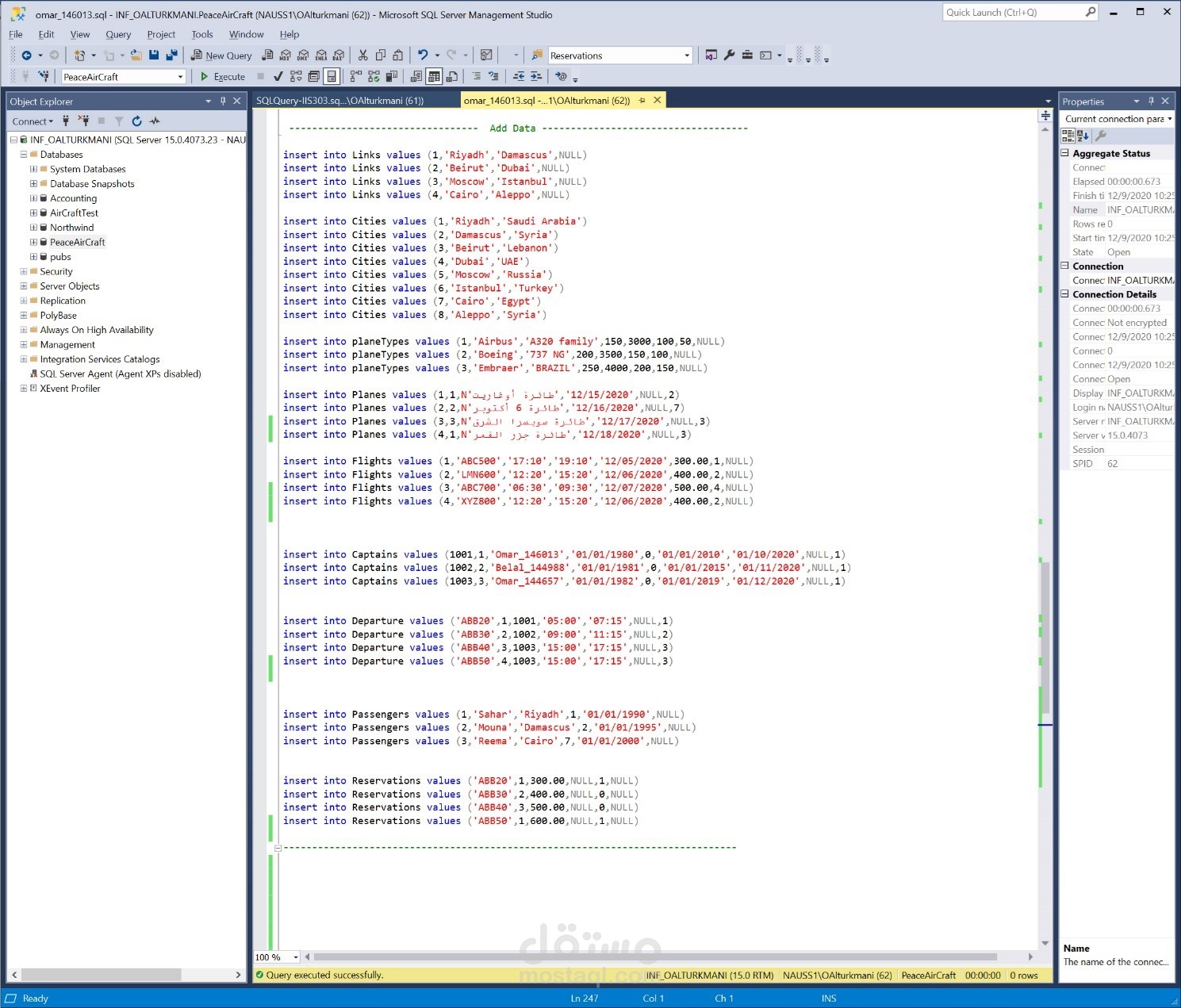Click the Save floppy disk icon
The image size is (1181, 1008).
point(154,56)
